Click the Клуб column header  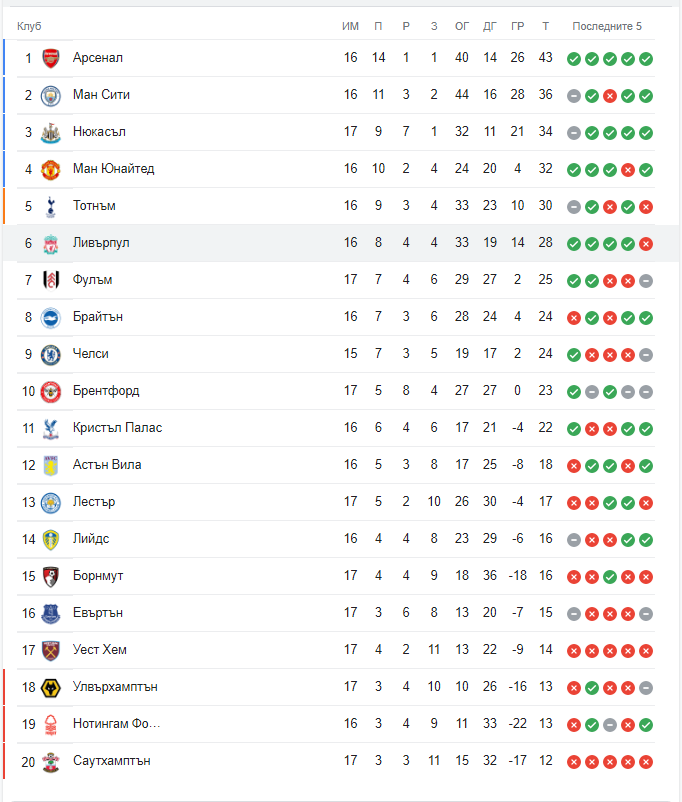point(29,27)
